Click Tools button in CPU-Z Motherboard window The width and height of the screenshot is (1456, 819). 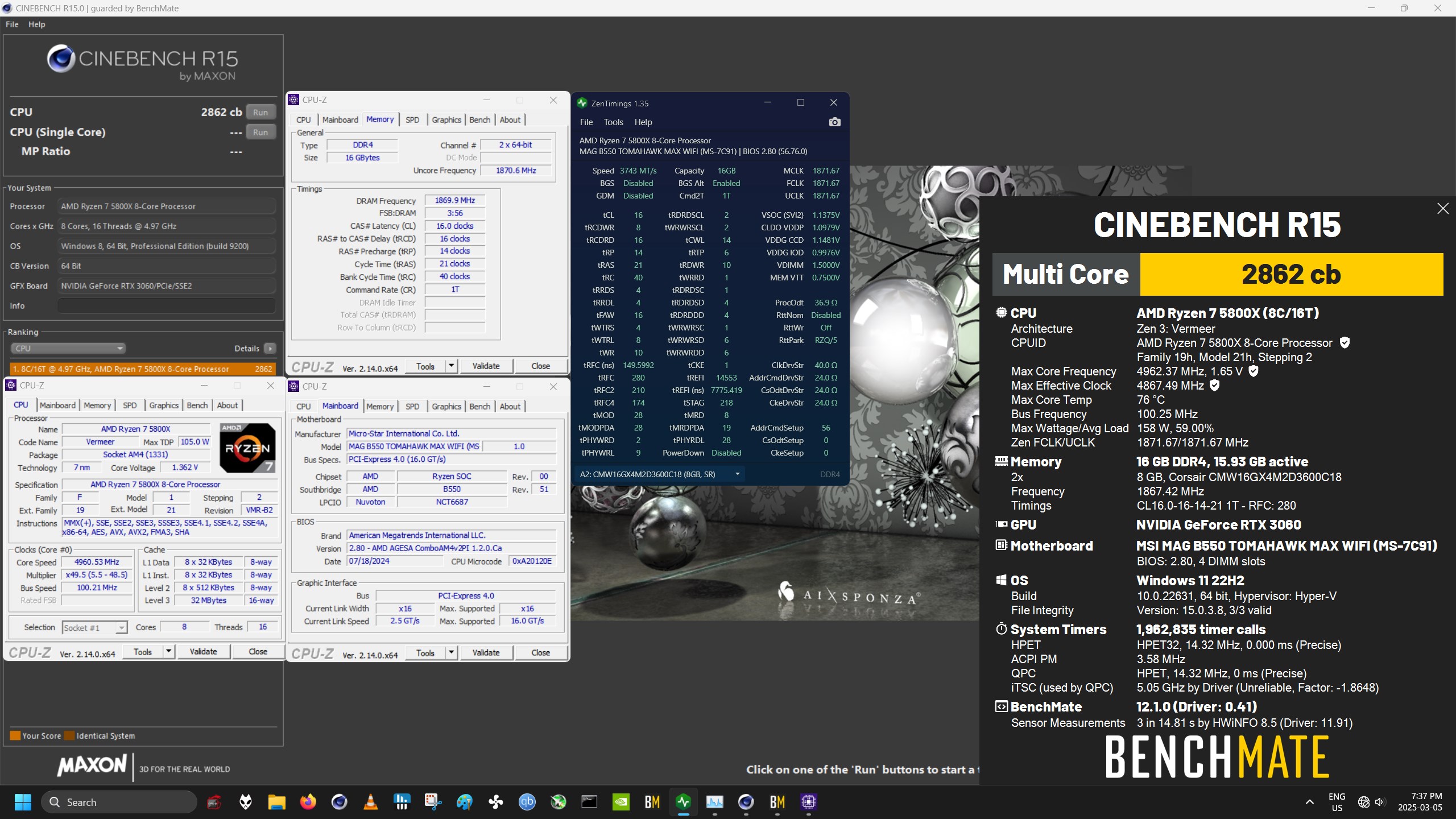pos(425,652)
